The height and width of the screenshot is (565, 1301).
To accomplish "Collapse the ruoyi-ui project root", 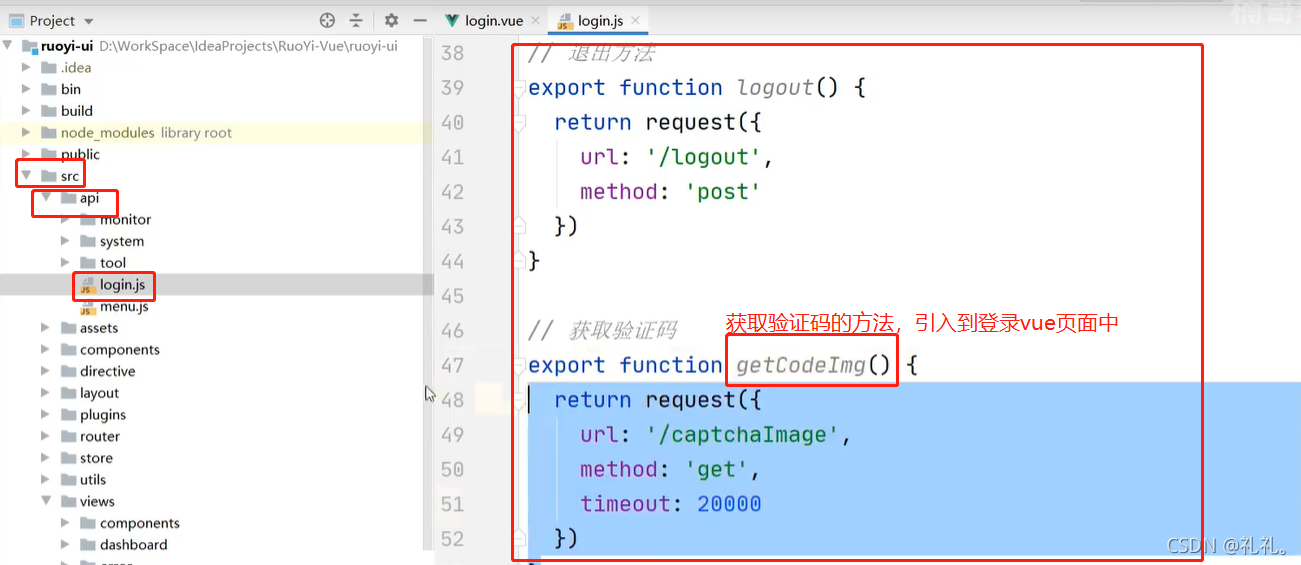I will point(7,46).
